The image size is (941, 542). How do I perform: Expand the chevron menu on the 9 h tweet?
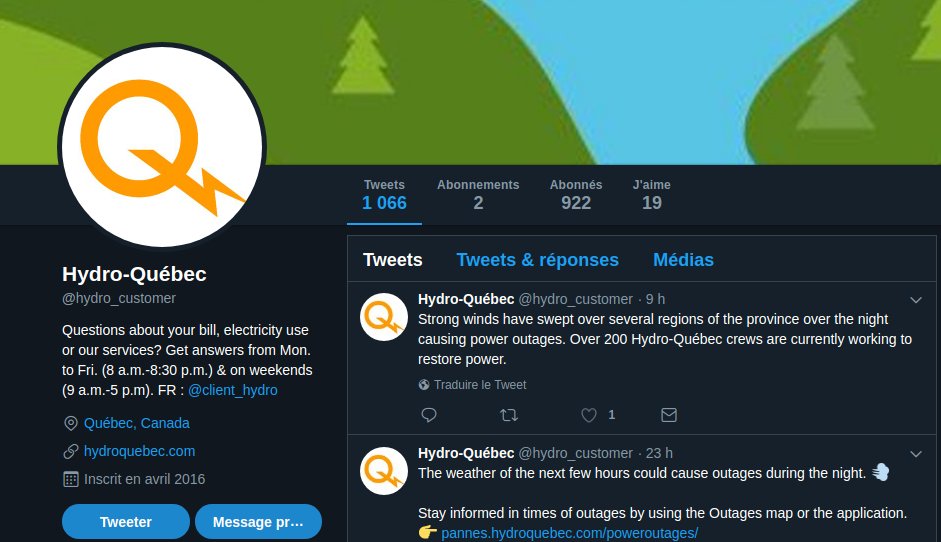coord(916,300)
